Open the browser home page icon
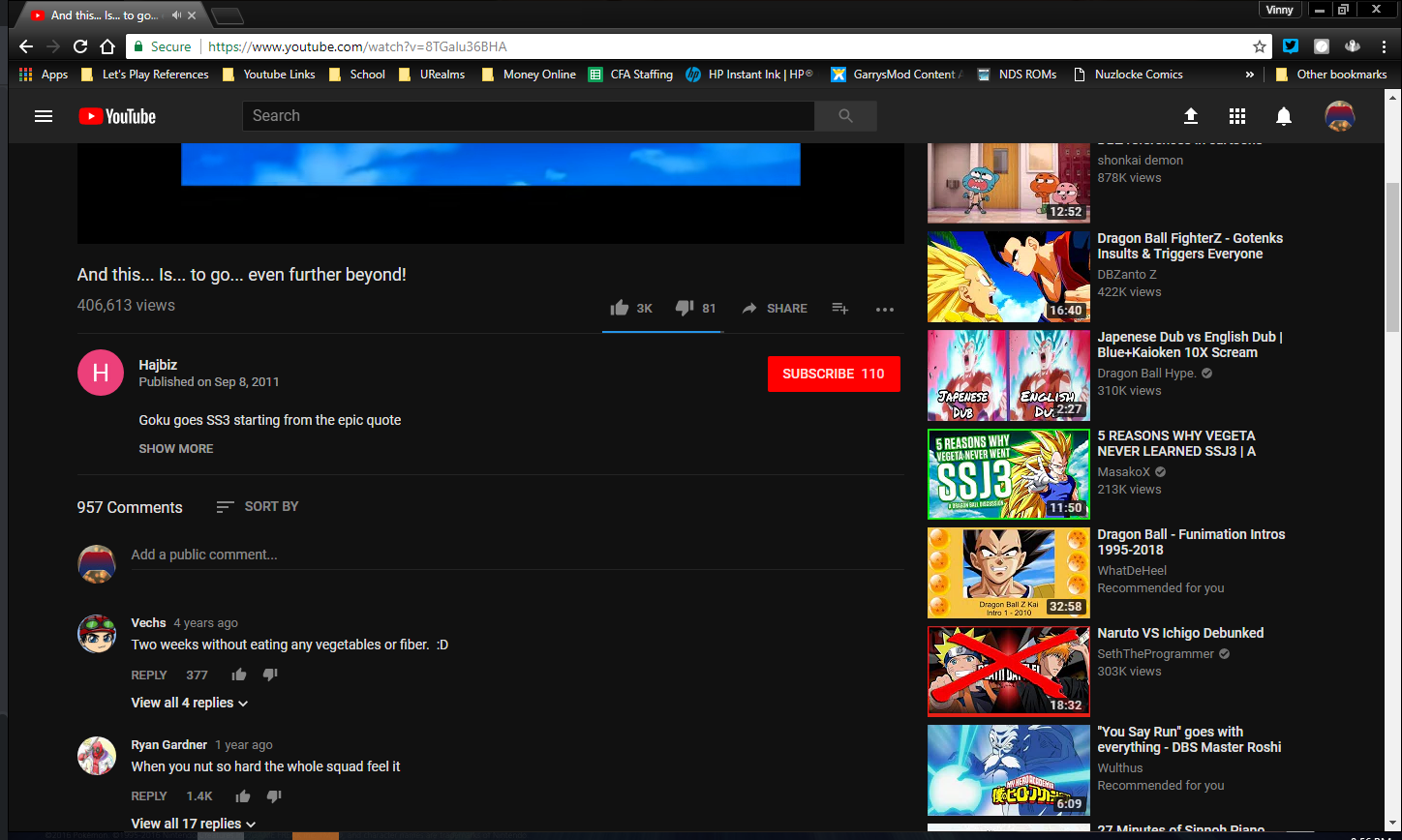The width and height of the screenshot is (1402, 840). (x=107, y=46)
